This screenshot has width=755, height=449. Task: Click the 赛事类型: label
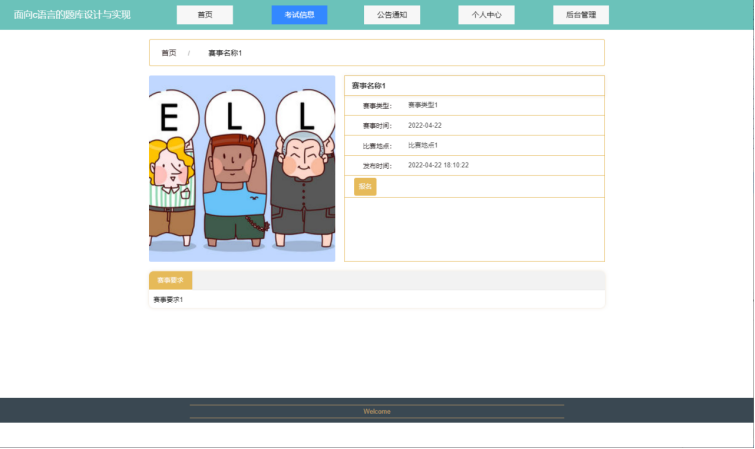pos(378,106)
